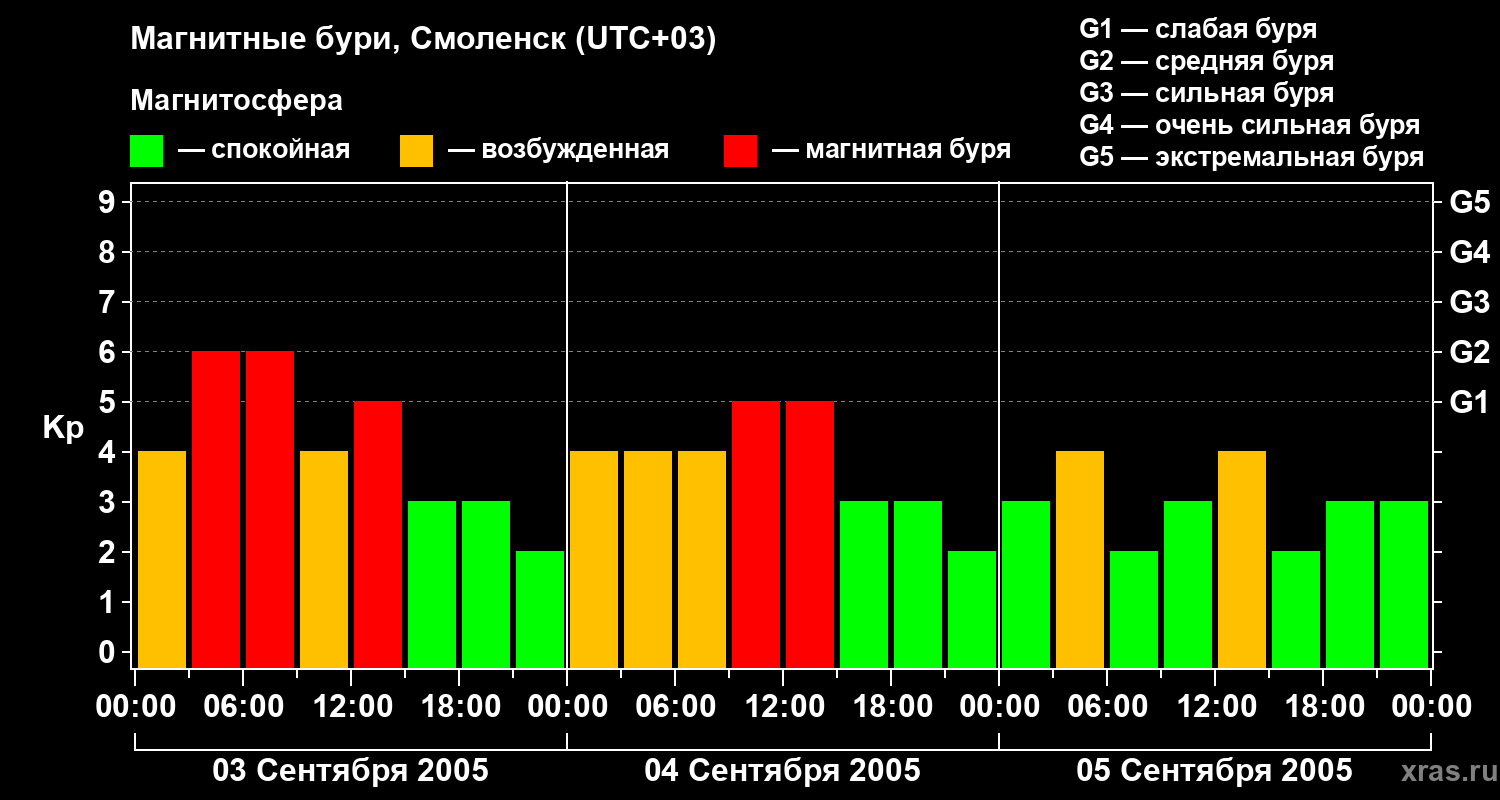Image resolution: width=1500 pixels, height=800 pixels.
Task: Click the '5' tick label on Kp axis
Action: tap(109, 402)
